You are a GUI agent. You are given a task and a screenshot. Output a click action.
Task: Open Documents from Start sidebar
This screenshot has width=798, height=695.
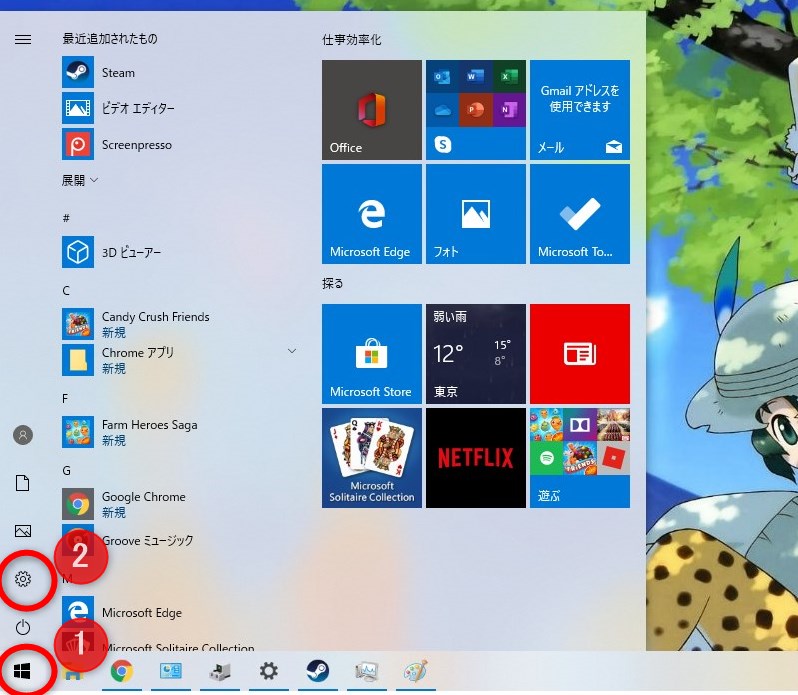(x=23, y=483)
